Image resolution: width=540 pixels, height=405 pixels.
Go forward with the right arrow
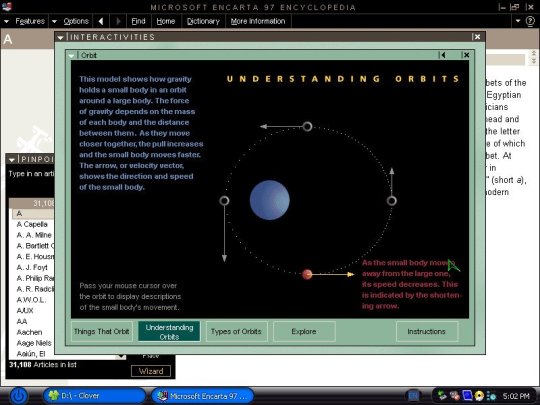pyautogui.click(x=118, y=21)
